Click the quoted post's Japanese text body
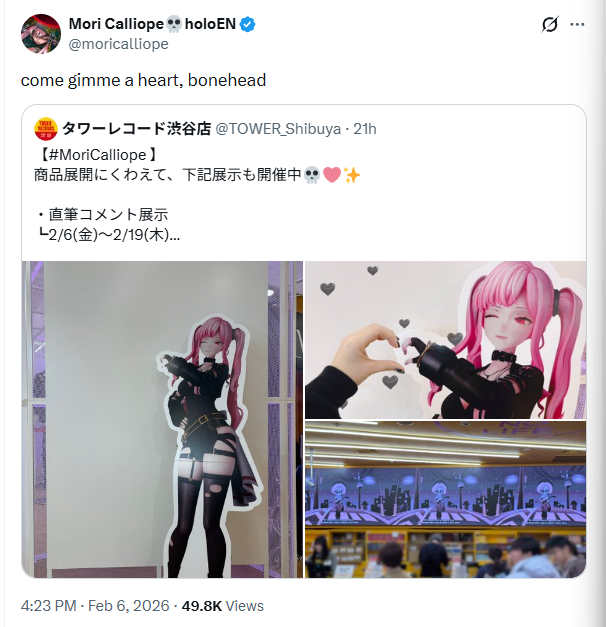Screen dimensions: 606x627 (x=197, y=195)
